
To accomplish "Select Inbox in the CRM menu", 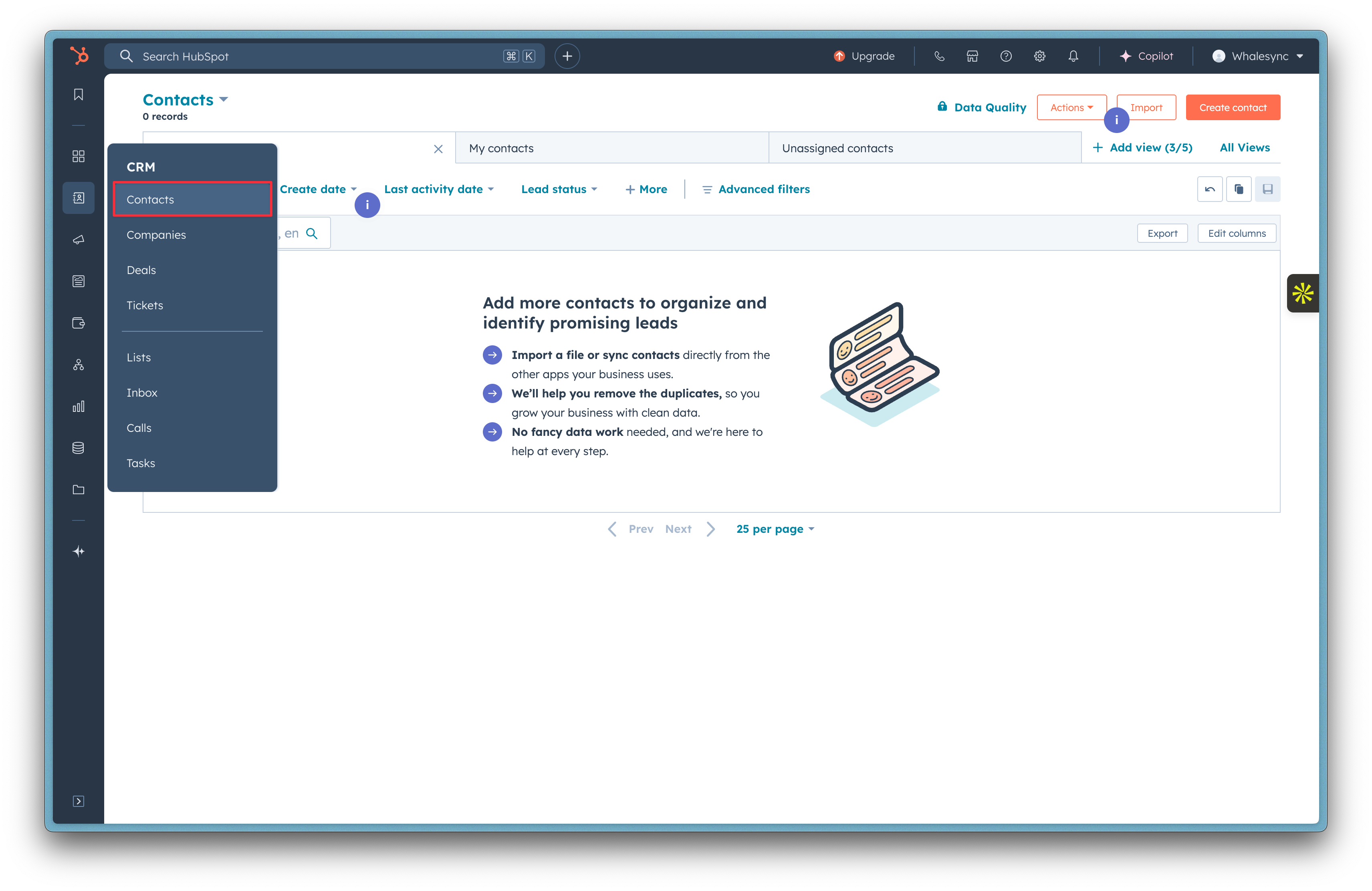I will point(193,393).
